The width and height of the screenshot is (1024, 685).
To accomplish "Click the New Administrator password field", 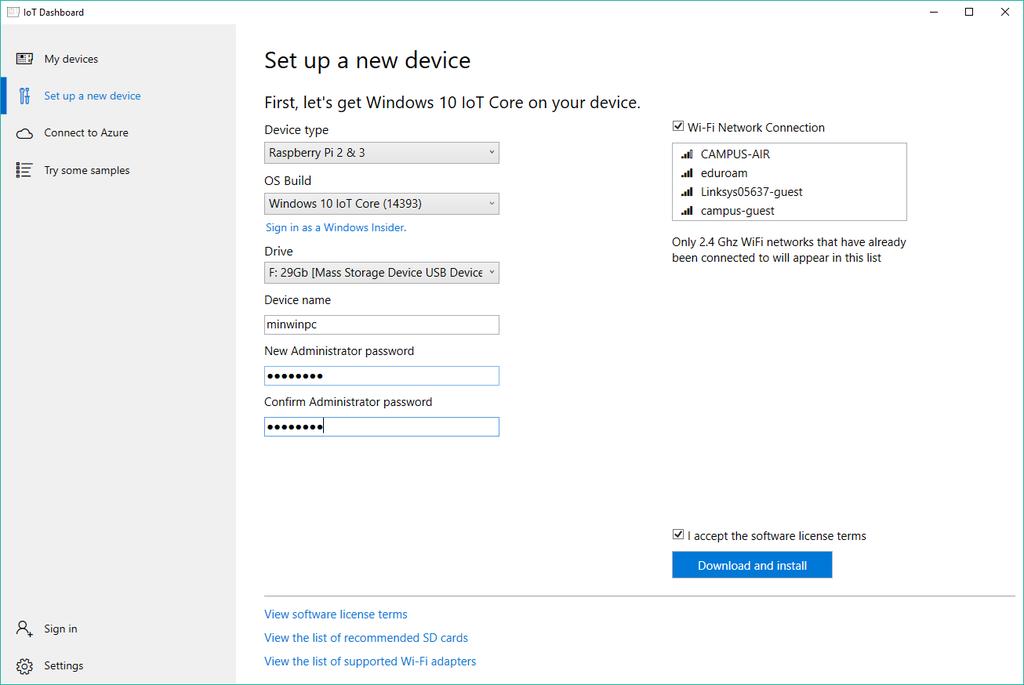I will coord(381,375).
